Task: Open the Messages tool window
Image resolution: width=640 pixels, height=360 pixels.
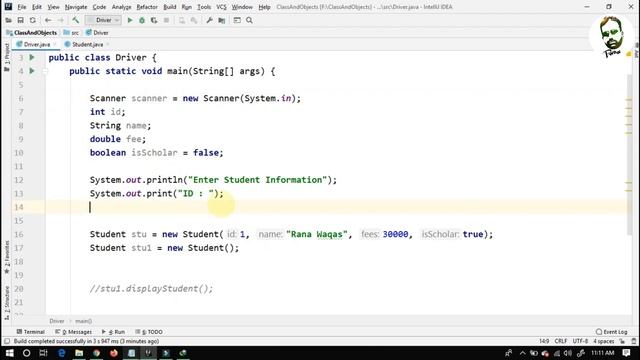Action: point(73,332)
